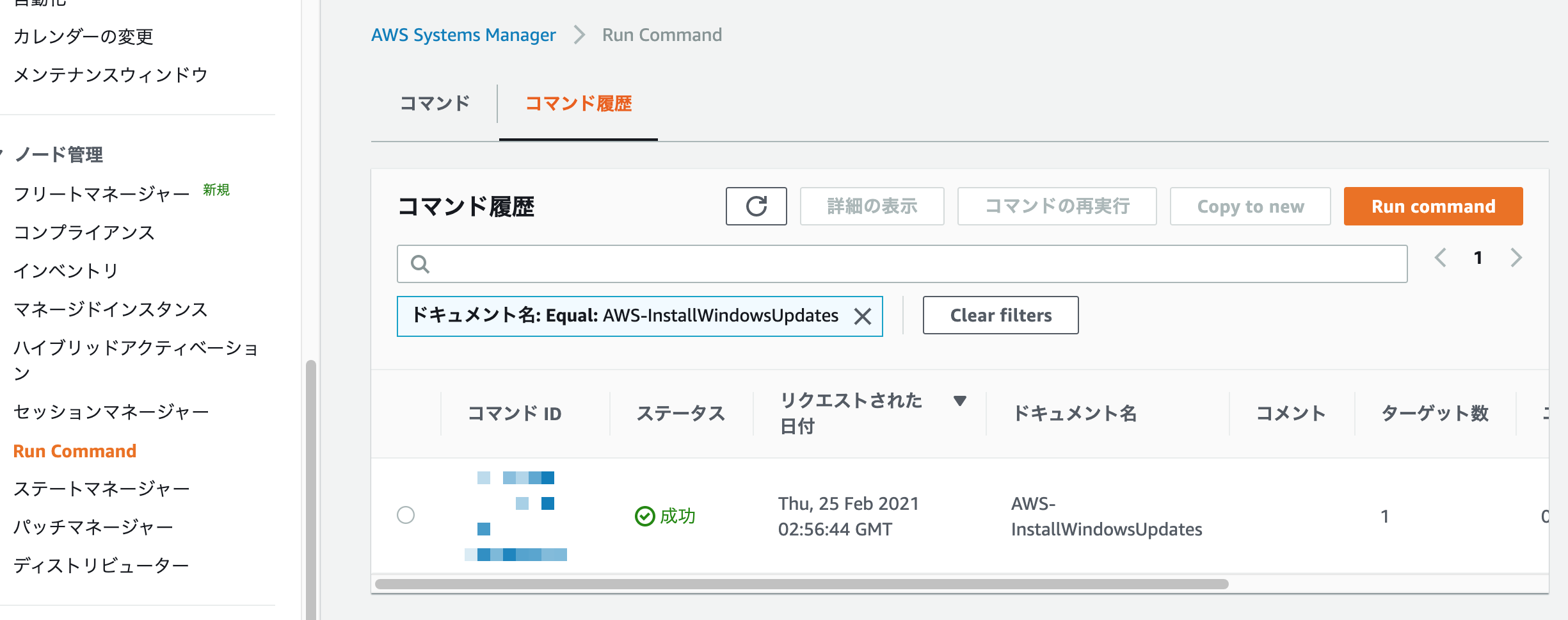
Task: Open コンプライアンス in the sidebar
Action: 84,232
